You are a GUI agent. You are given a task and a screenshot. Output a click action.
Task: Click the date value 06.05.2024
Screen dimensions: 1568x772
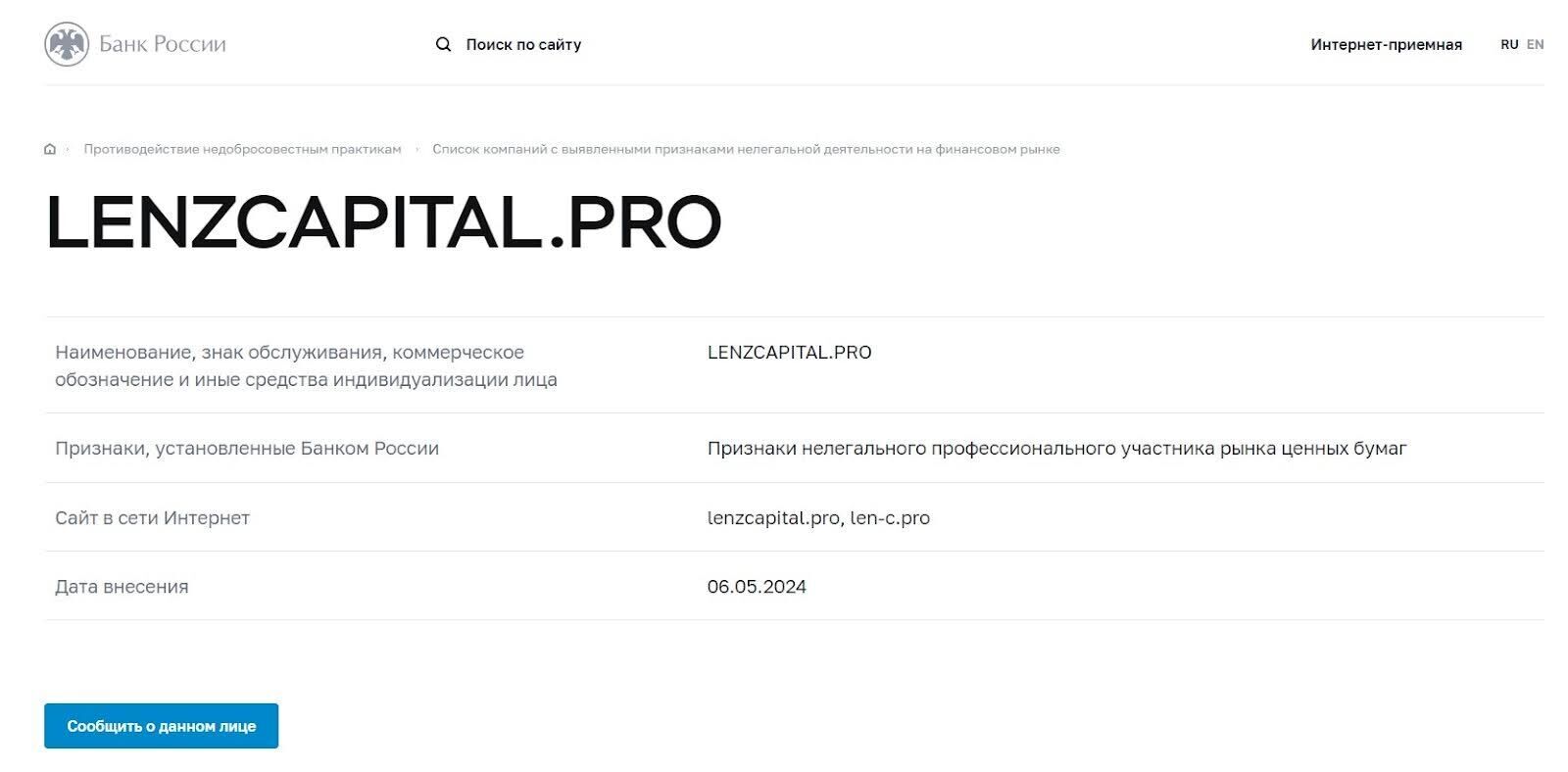click(x=757, y=587)
